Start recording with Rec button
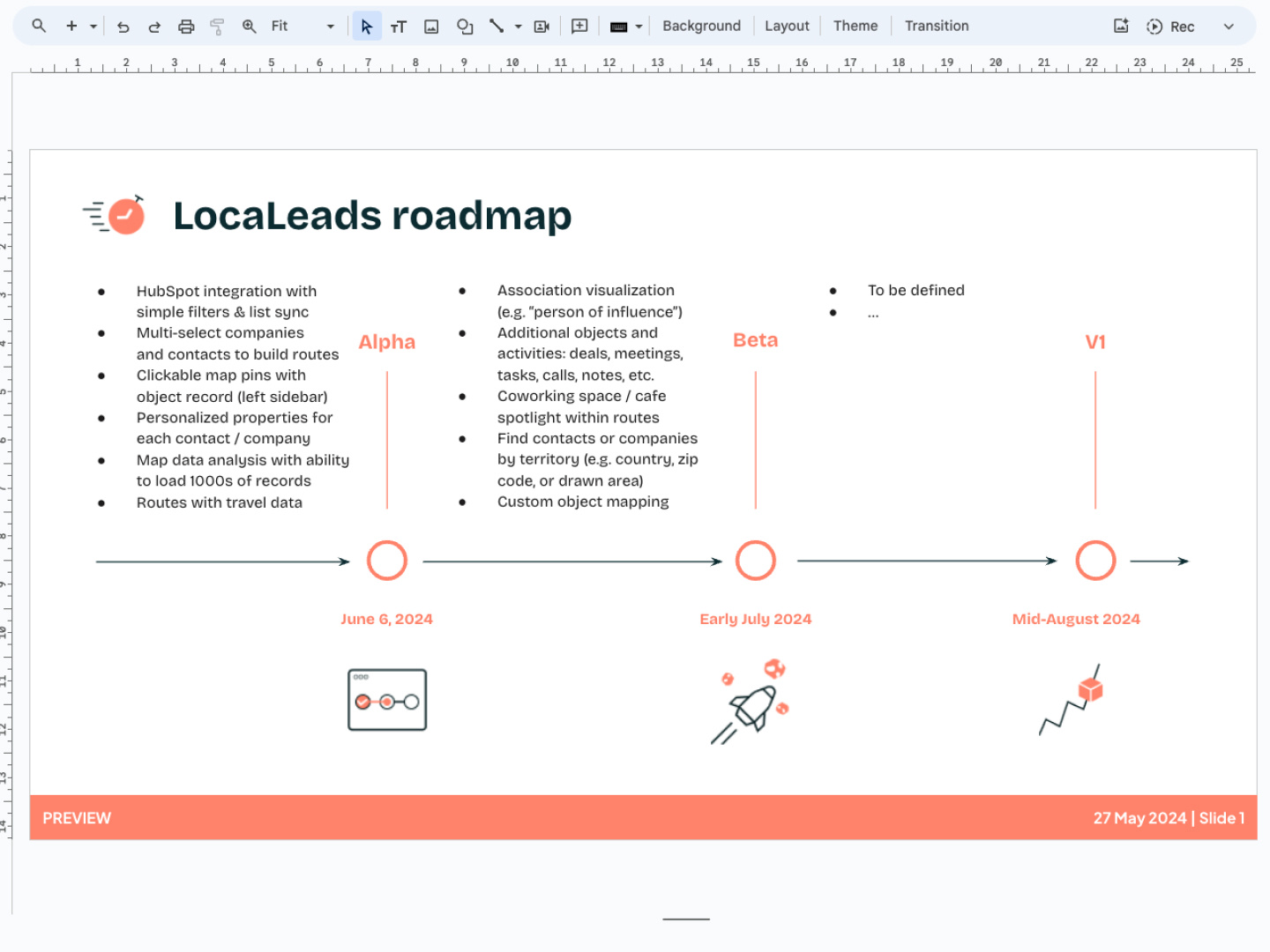Screen dimensions: 1270x952 click(x=1170, y=26)
